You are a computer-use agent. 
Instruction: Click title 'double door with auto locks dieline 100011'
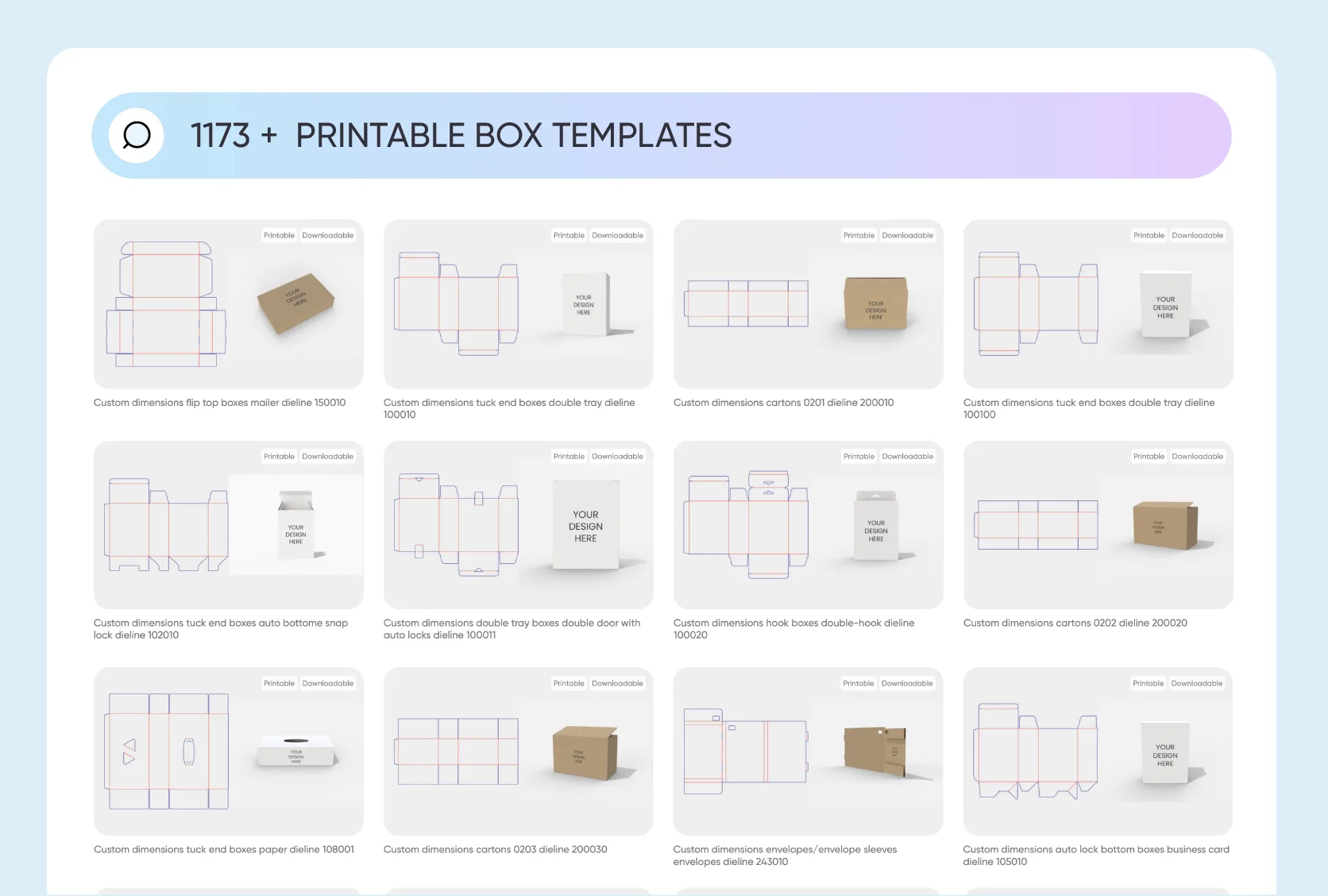click(x=512, y=629)
